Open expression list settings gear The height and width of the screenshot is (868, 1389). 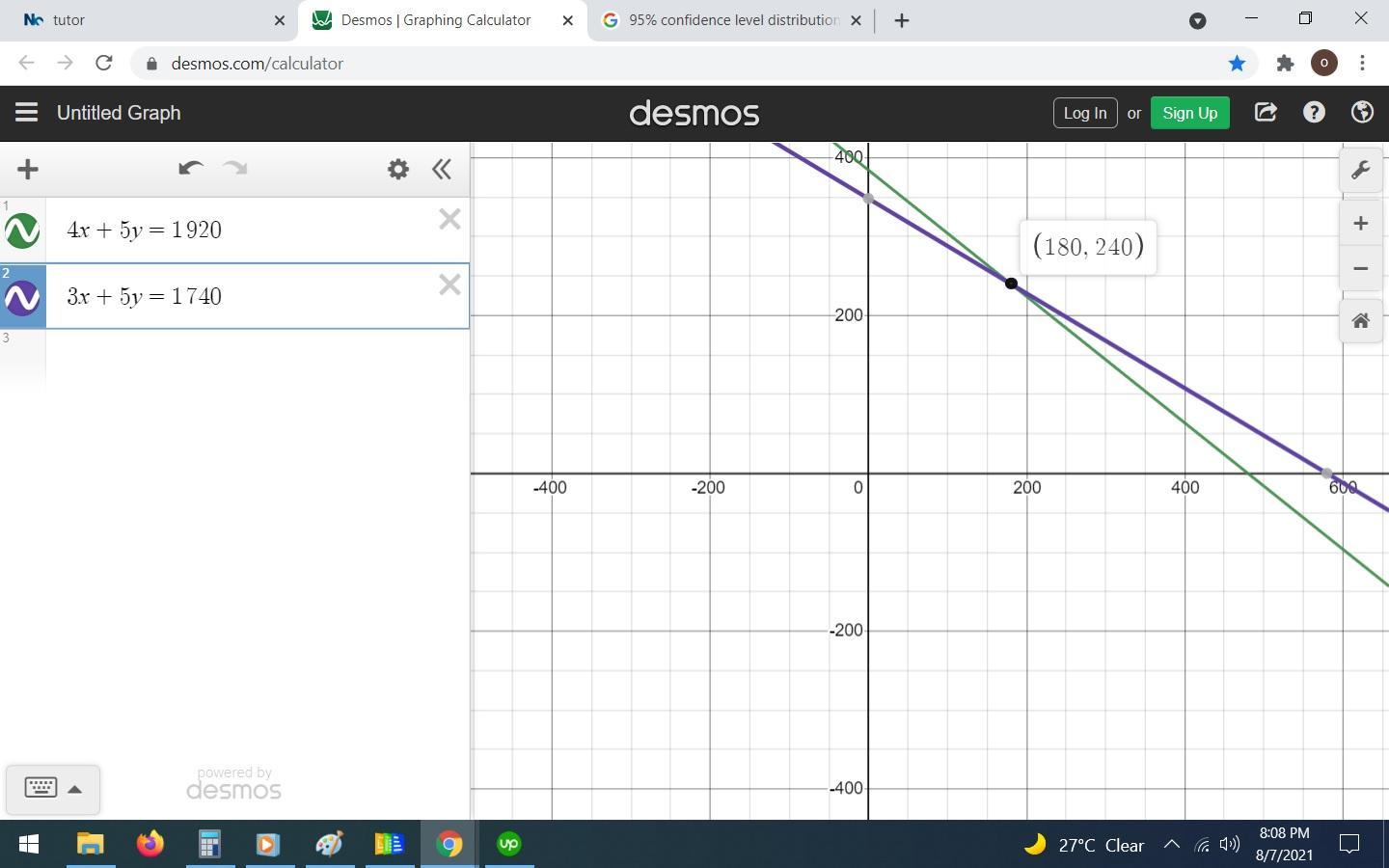398,170
